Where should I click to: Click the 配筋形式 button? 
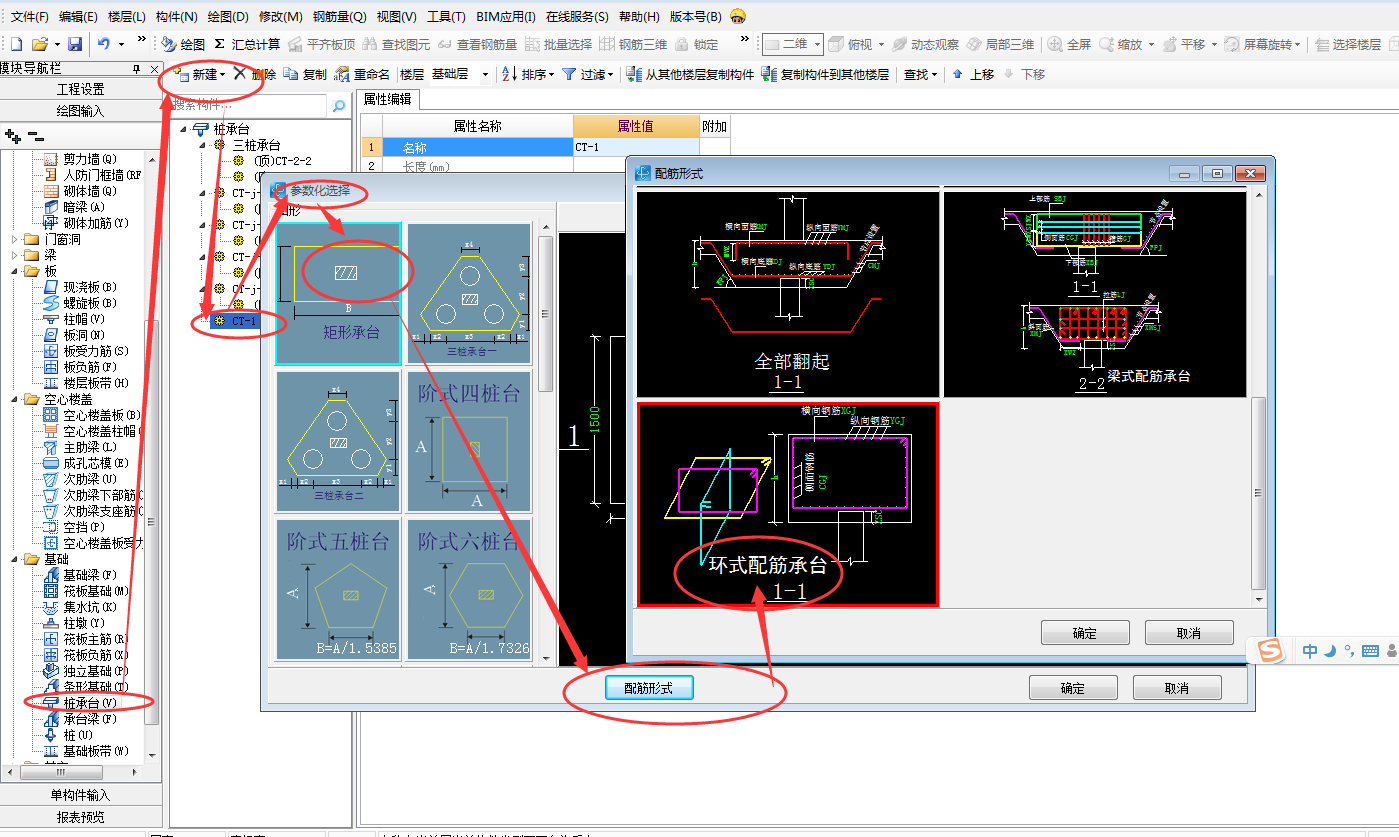pyautogui.click(x=649, y=688)
